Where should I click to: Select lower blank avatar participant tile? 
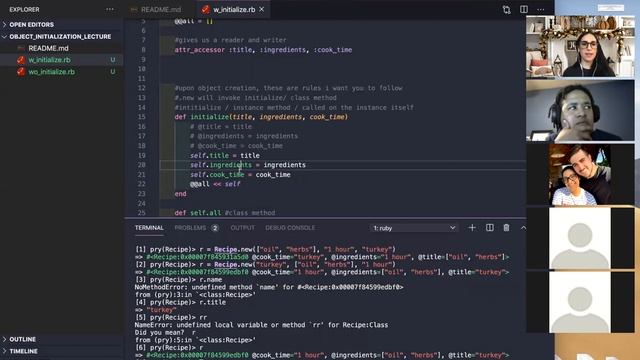(x=580, y=302)
